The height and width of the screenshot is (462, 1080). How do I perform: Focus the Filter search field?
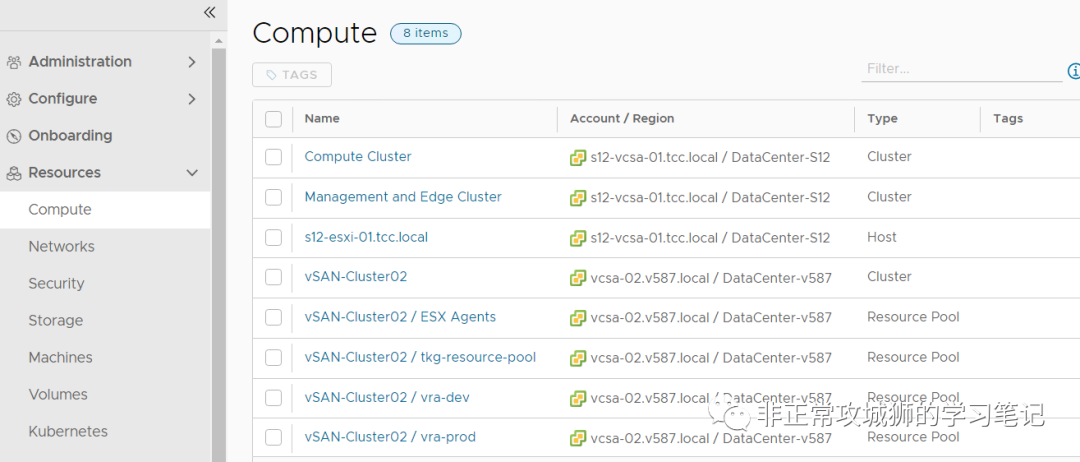pyautogui.click(x=960, y=69)
